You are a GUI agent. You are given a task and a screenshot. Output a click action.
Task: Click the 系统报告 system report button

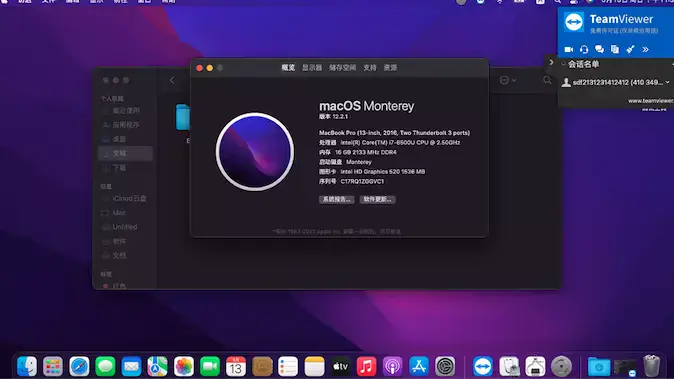click(337, 199)
